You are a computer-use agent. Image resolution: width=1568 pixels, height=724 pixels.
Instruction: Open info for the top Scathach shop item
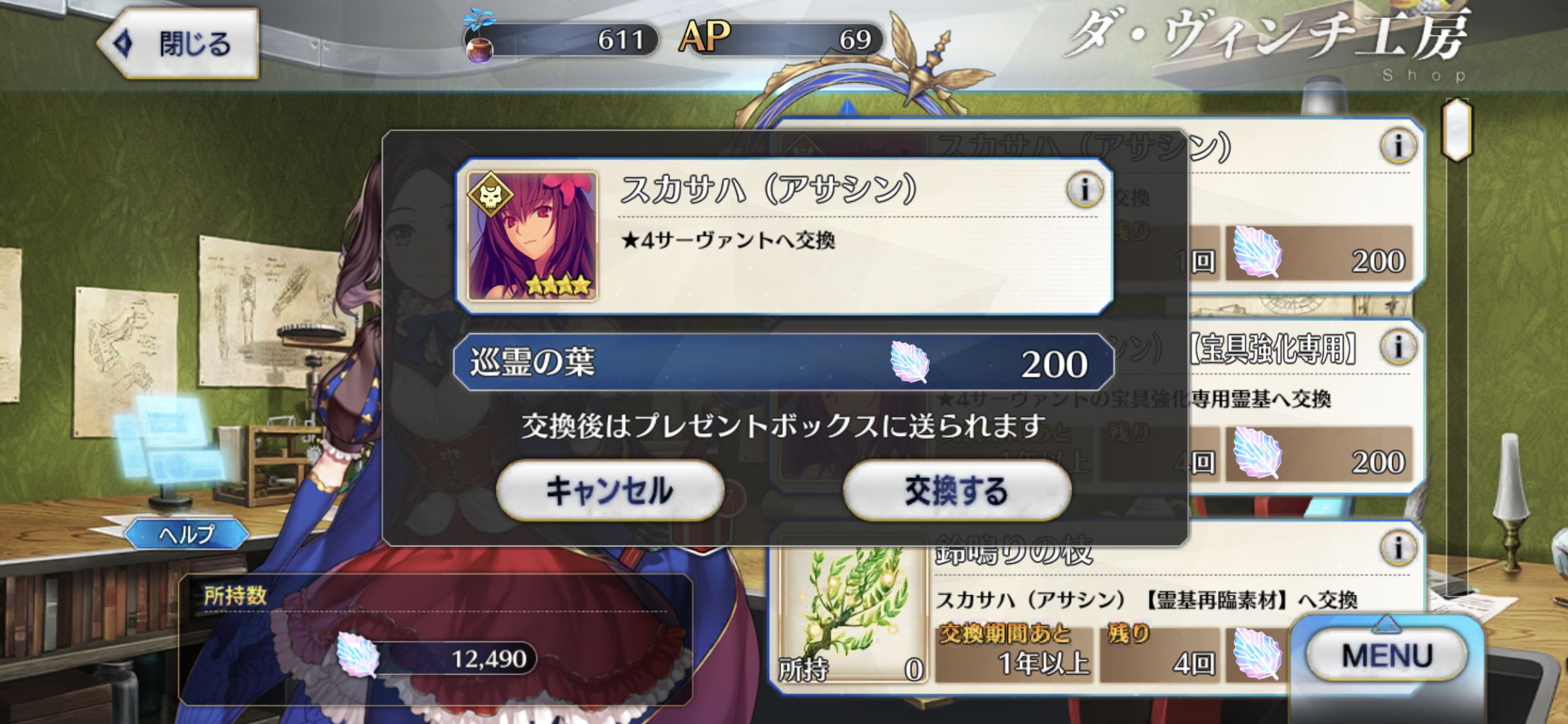point(1398,146)
